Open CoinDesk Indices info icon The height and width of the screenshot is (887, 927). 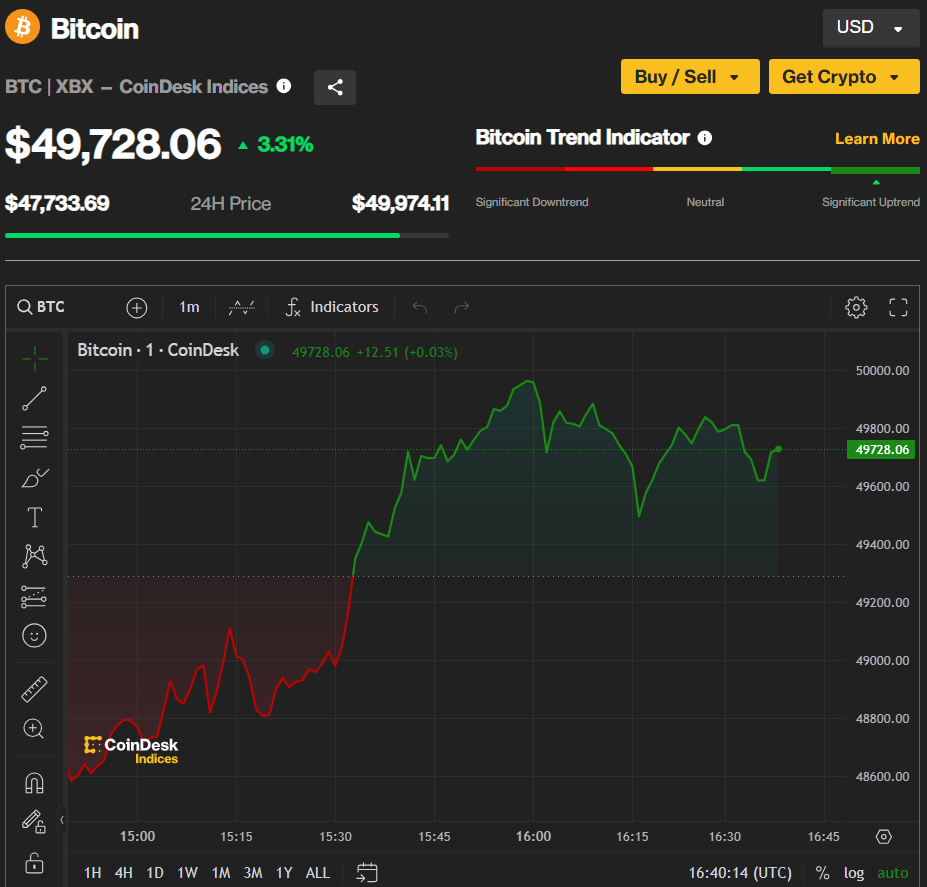coord(284,86)
